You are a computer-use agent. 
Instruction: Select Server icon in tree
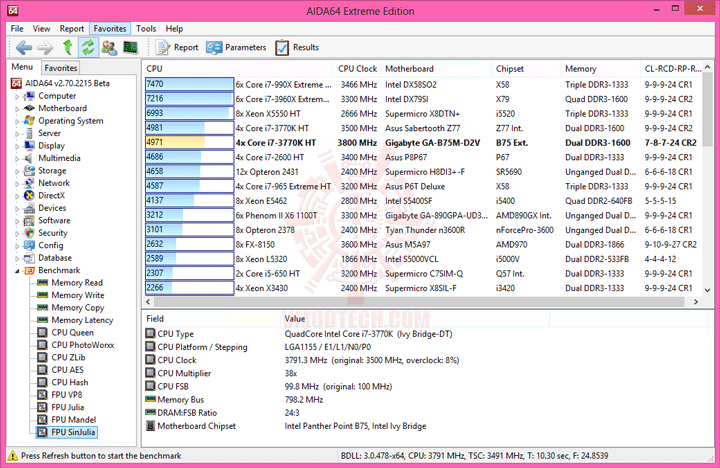click(29, 133)
